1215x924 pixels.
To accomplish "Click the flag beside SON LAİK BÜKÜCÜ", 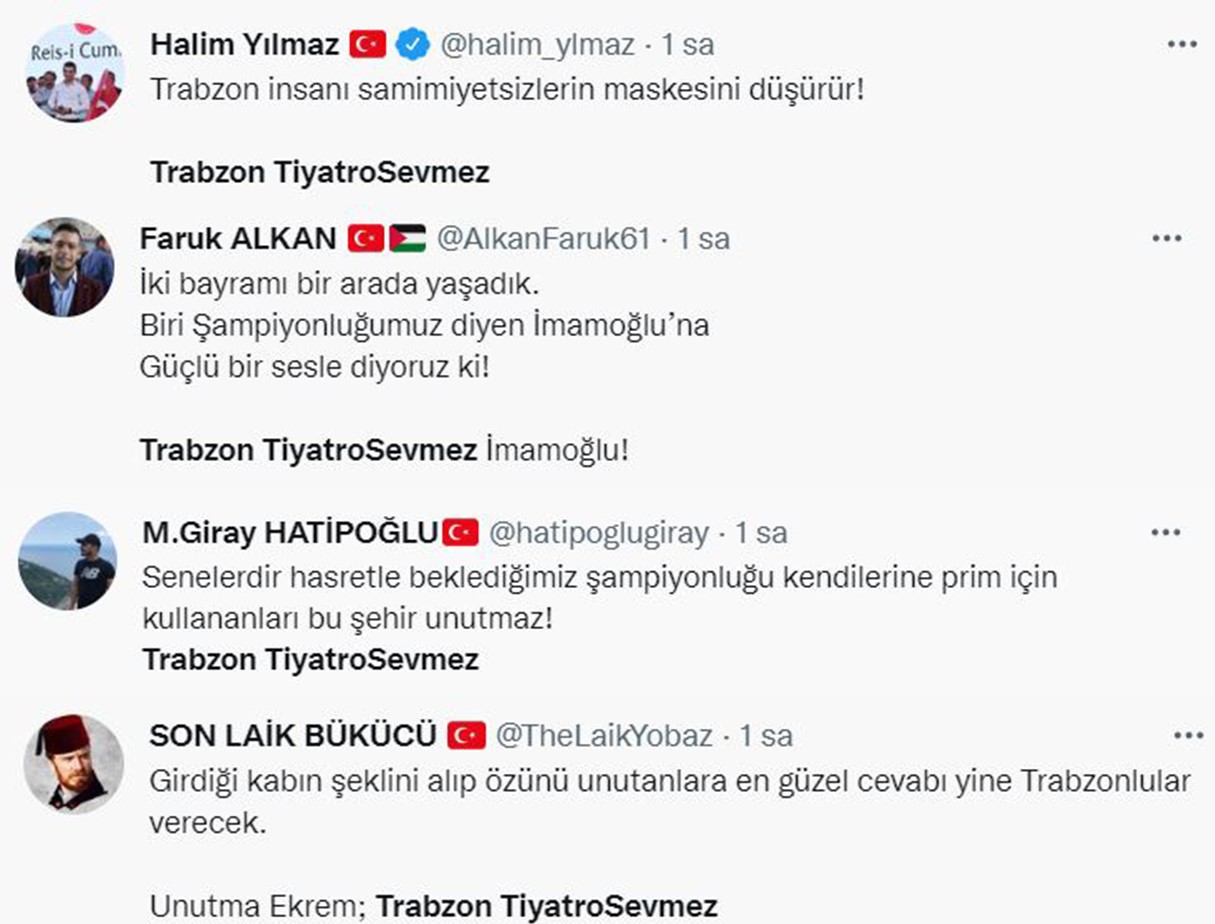I will pos(466,736).
